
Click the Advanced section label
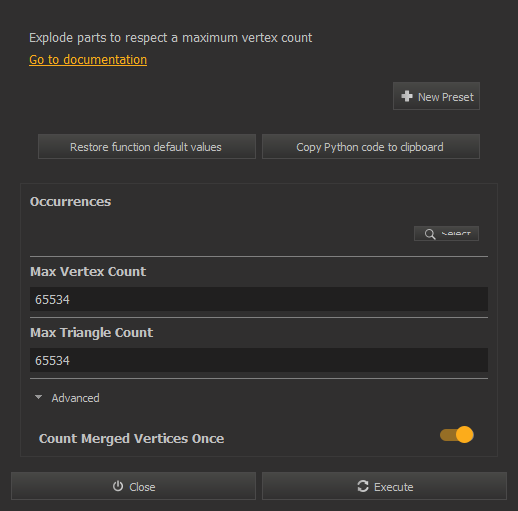click(x=76, y=398)
